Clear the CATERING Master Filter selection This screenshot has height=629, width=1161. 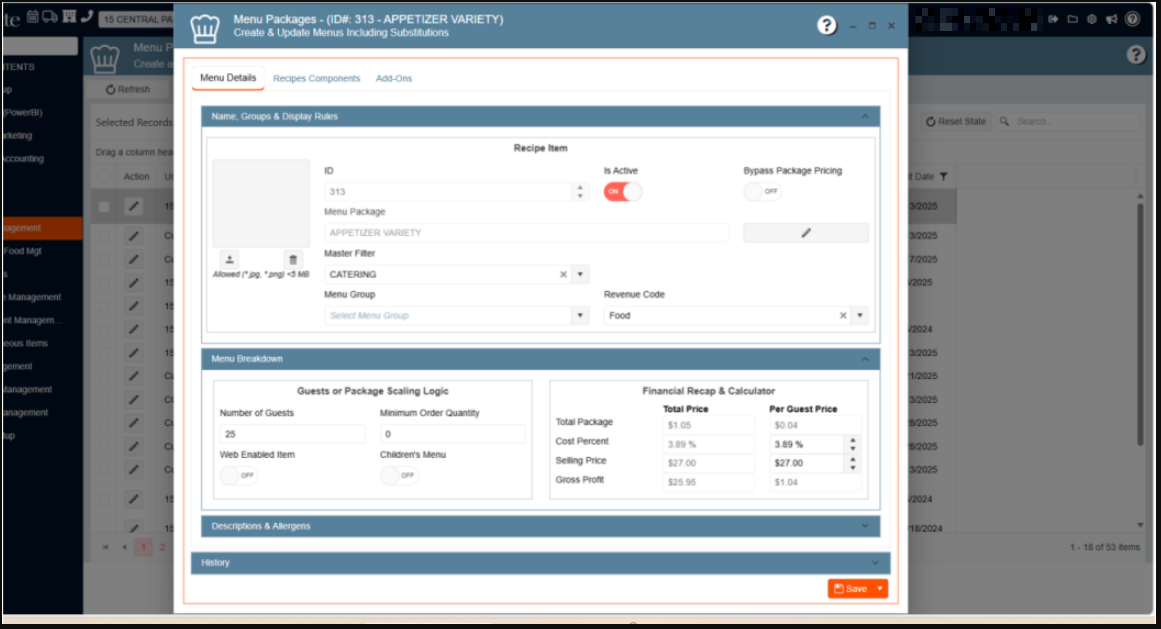point(563,274)
